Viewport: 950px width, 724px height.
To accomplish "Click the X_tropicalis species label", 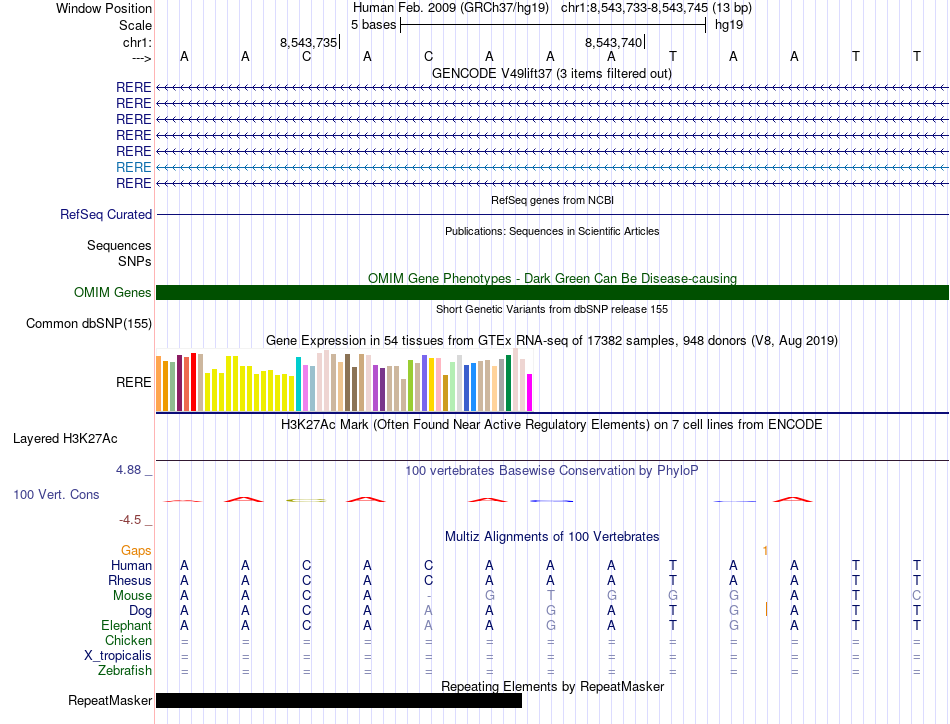I will (118, 656).
